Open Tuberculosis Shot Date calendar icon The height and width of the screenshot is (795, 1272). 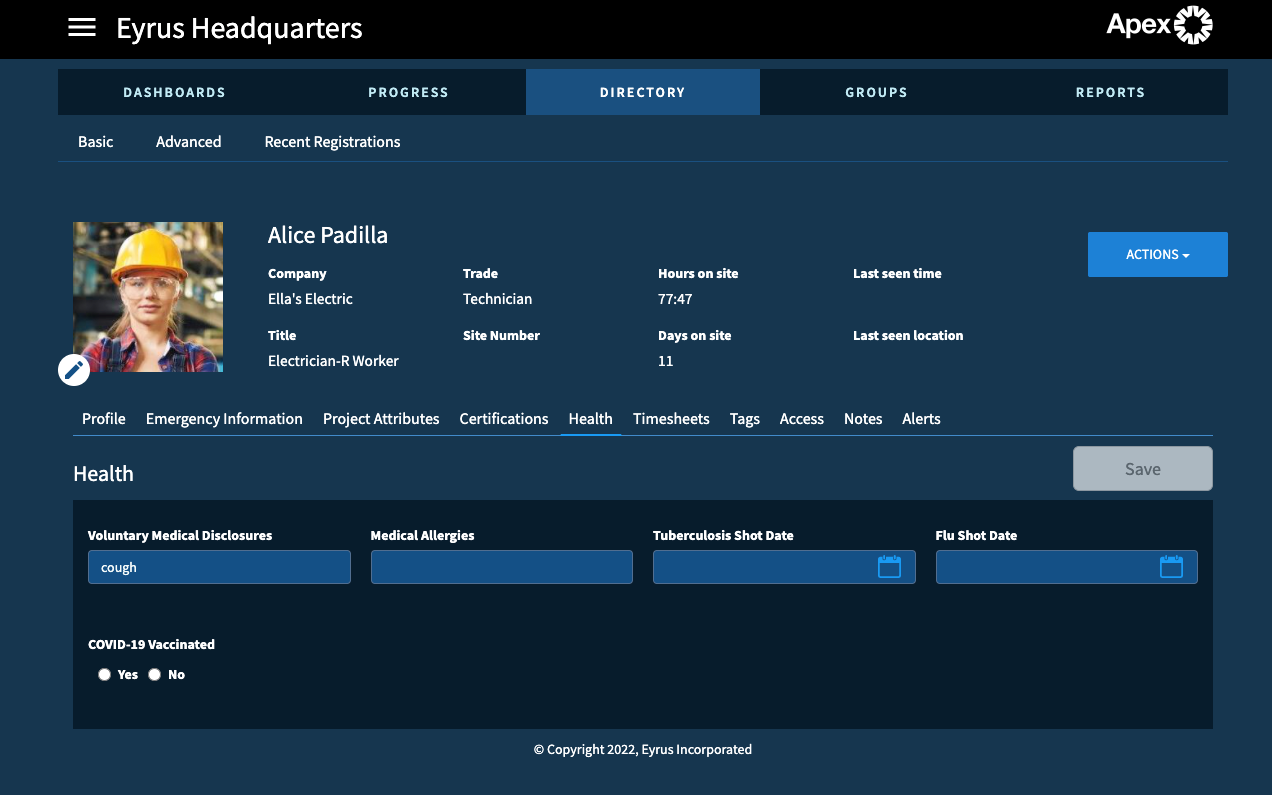889,567
